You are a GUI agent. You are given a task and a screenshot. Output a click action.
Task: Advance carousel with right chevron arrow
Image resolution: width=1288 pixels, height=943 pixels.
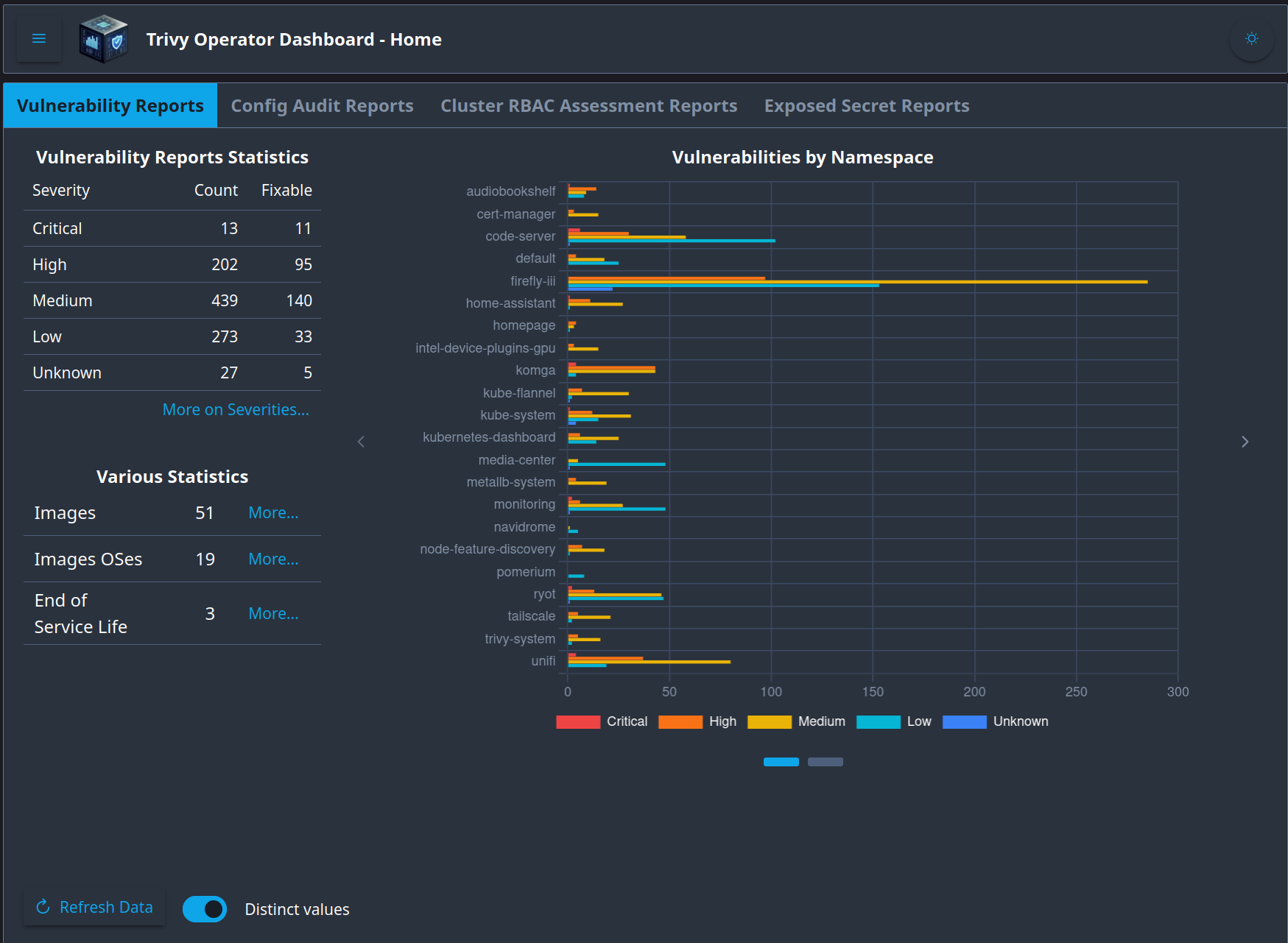point(1245,442)
